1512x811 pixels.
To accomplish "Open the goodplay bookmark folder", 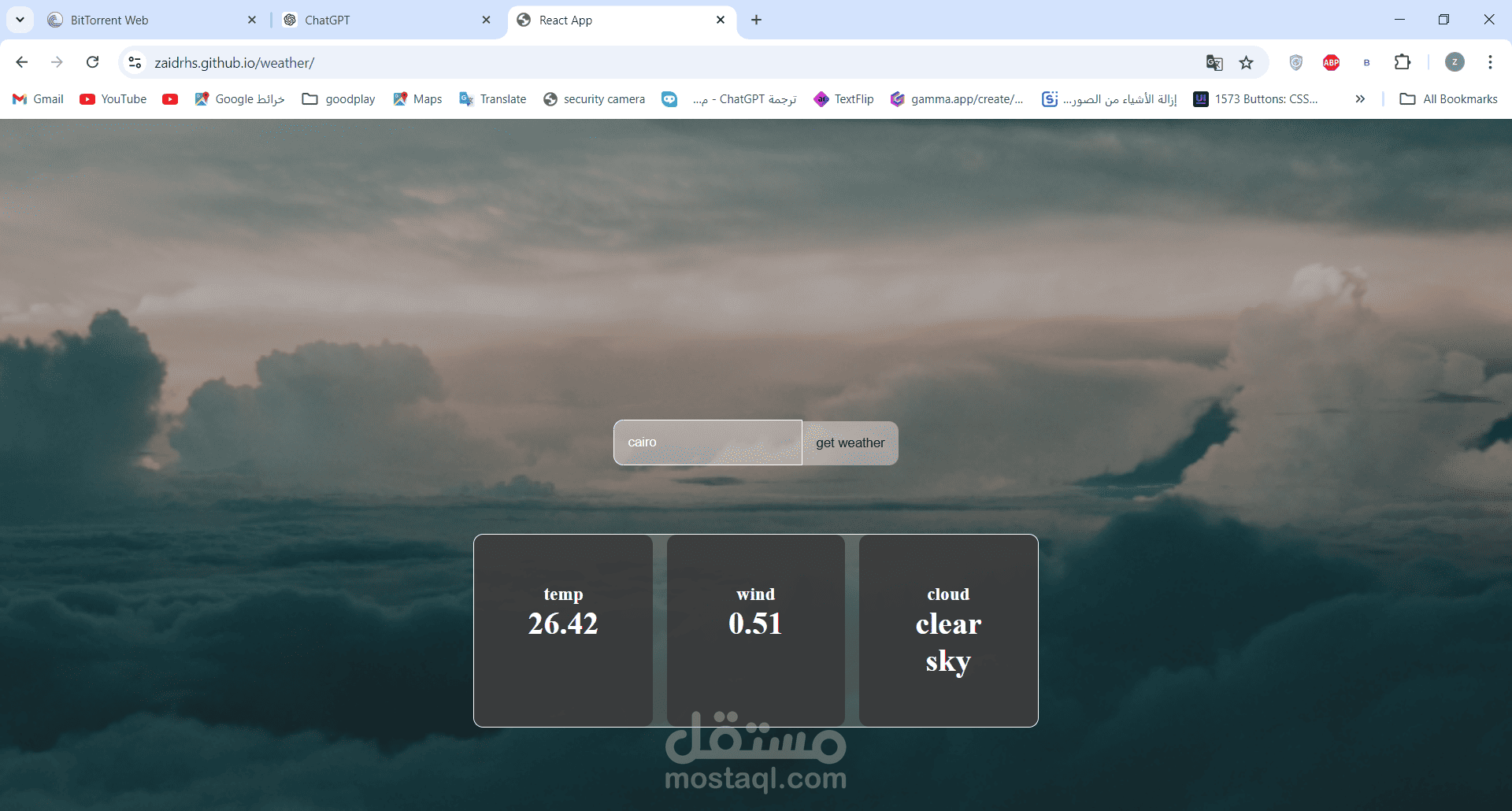I will coord(339,98).
